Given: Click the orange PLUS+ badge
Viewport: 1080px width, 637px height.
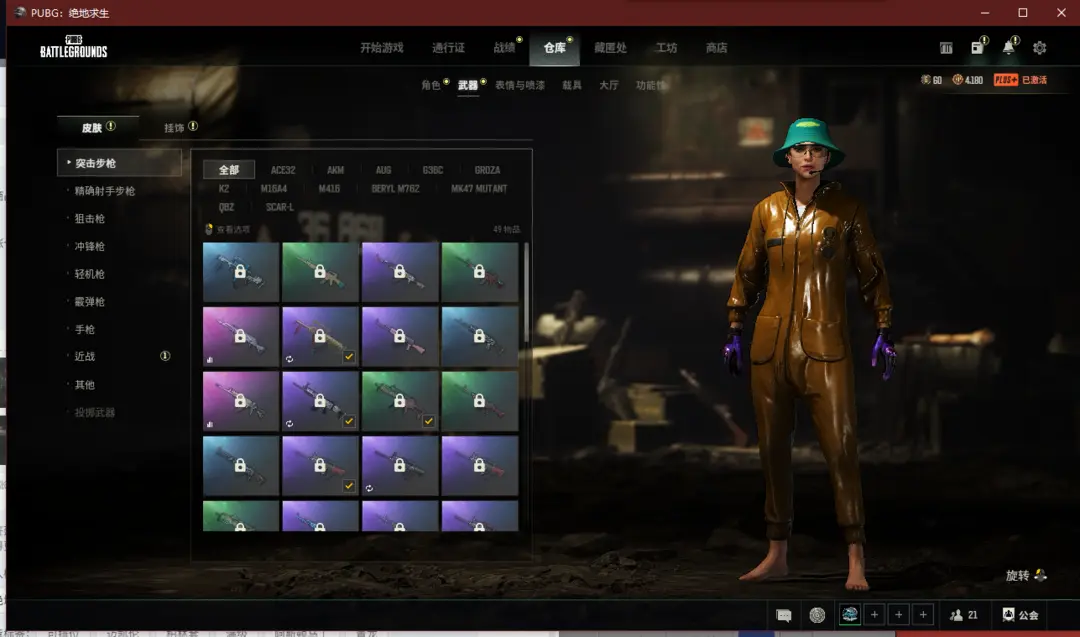Looking at the screenshot, I should pos(1006,80).
